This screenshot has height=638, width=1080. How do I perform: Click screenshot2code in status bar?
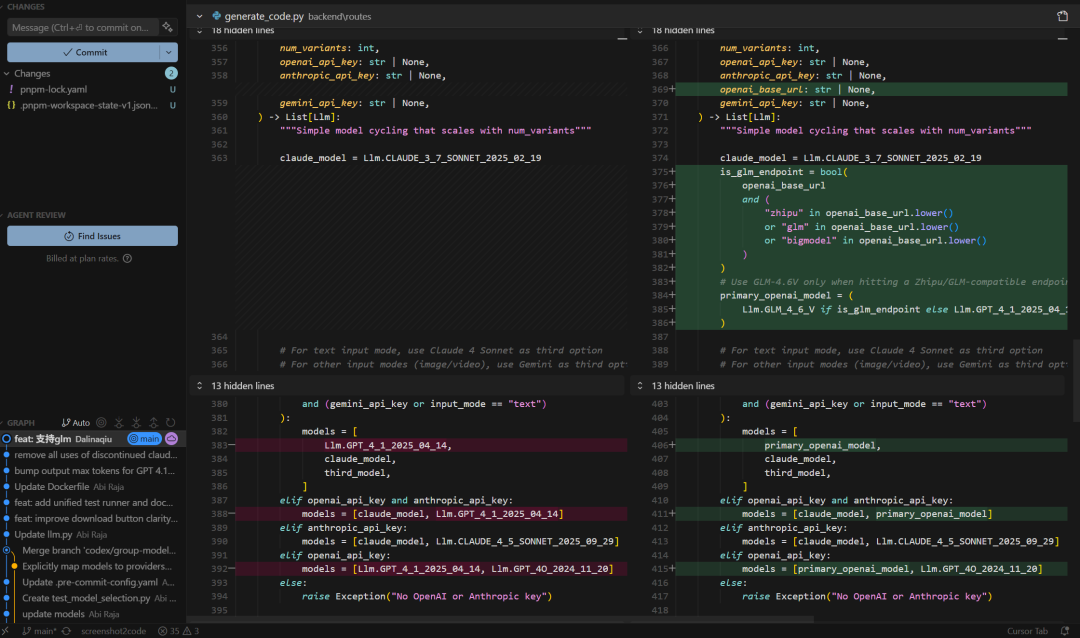click(x=114, y=631)
